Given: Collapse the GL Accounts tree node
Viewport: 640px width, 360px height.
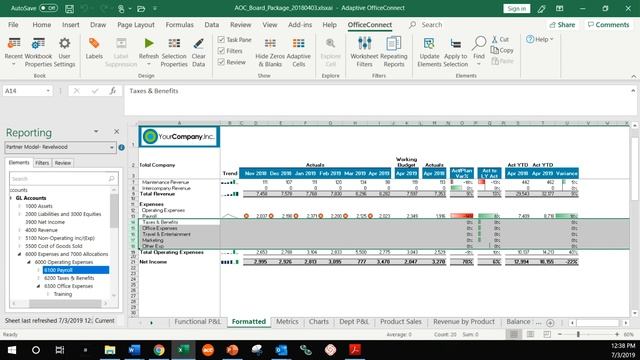Looking at the screenshot, I should 11,198.
